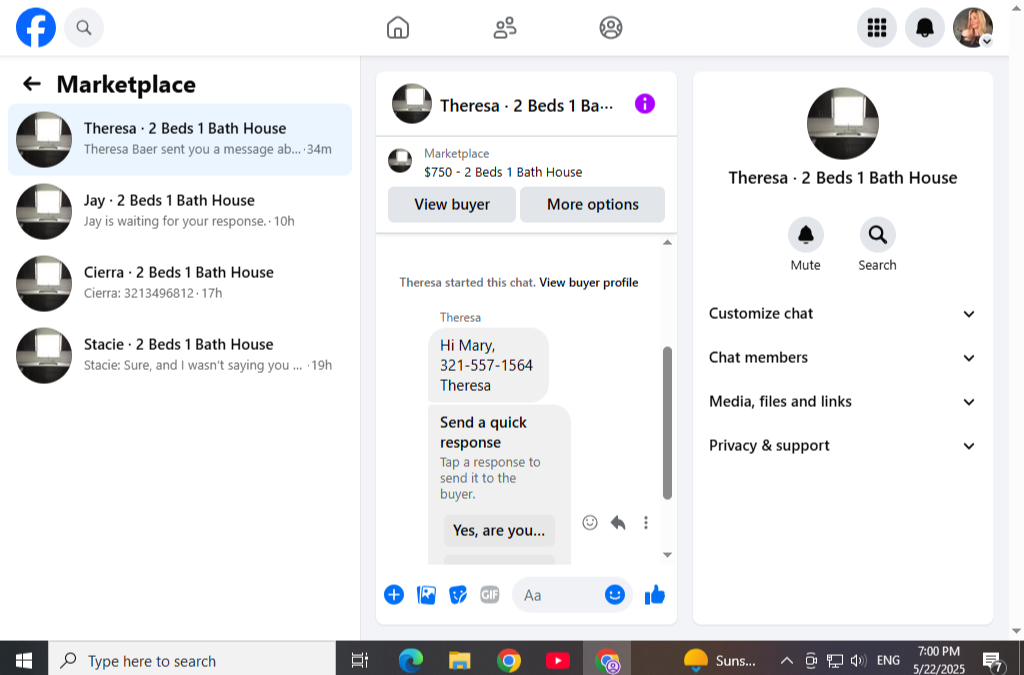Image resolution: width=1024 pixels, height=675 pixels.
Task: Open the Facebook search magnifier icon
Action: tap(84, 27)
